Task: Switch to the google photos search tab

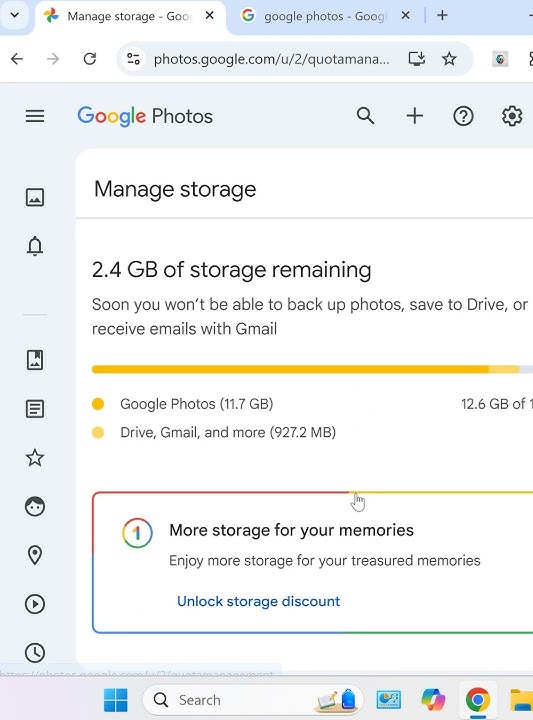Action: [x=326, y=17]
